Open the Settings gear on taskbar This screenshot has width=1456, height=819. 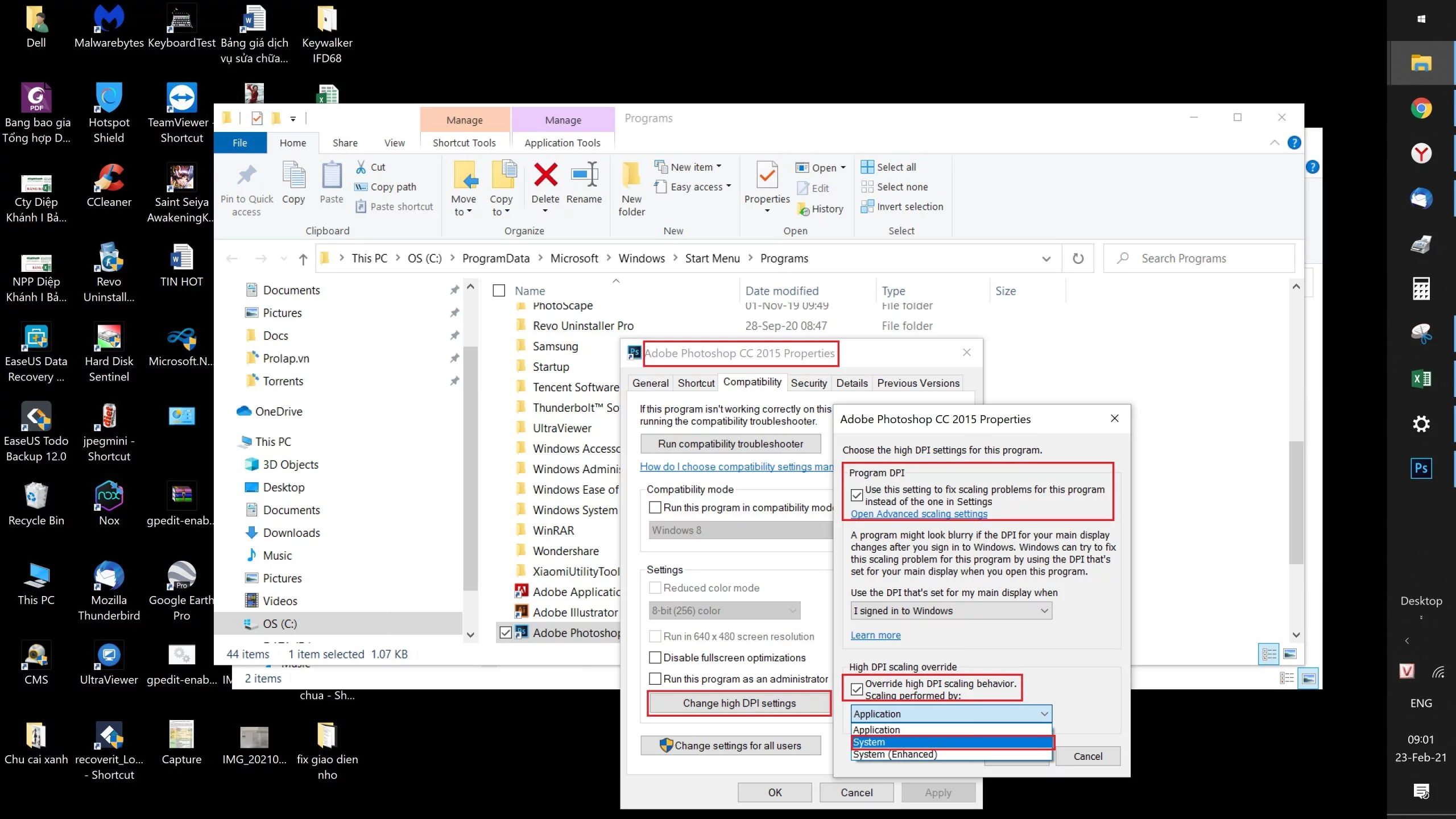1421,424
